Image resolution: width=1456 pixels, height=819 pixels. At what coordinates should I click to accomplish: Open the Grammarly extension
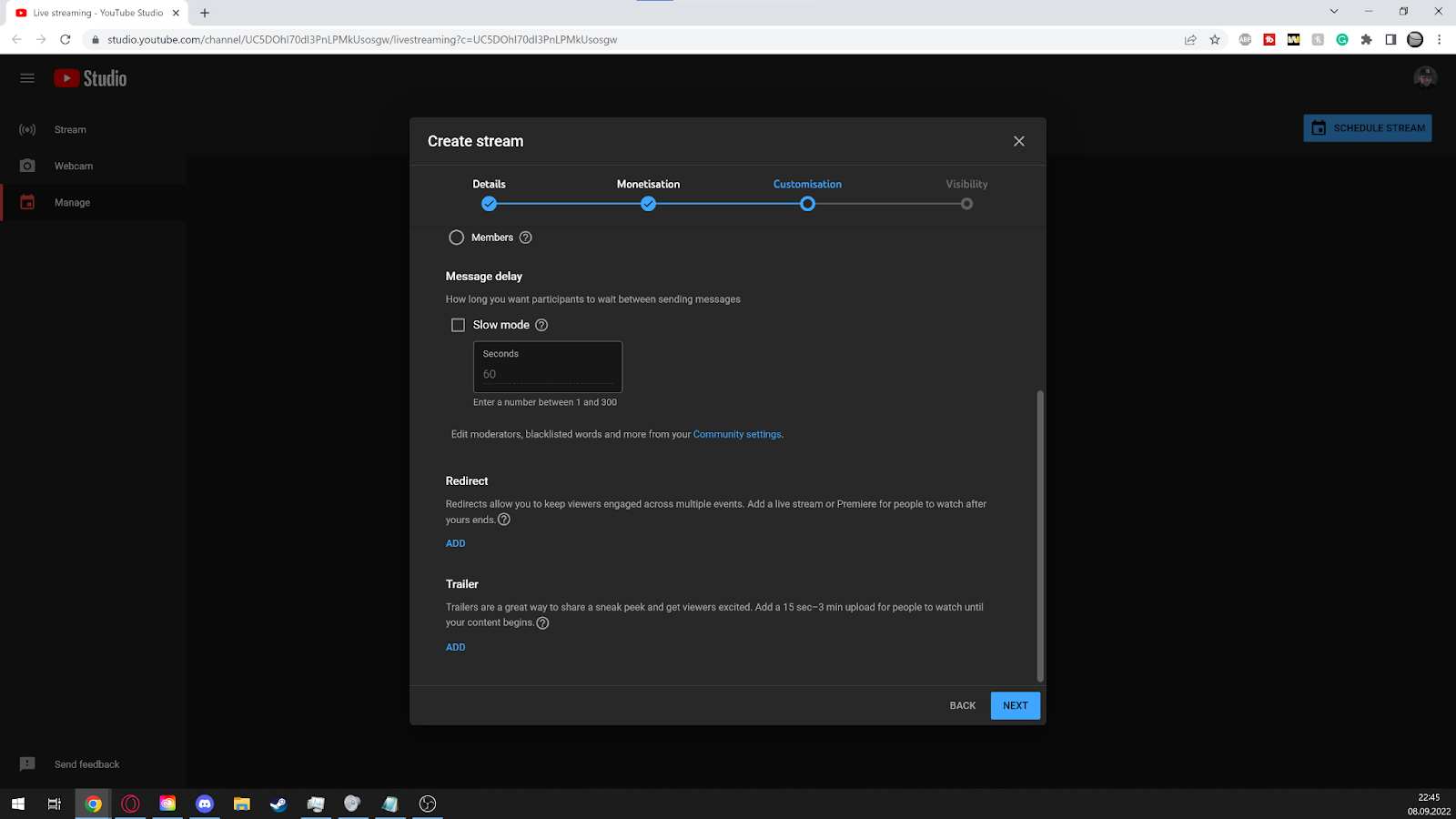1342,39
